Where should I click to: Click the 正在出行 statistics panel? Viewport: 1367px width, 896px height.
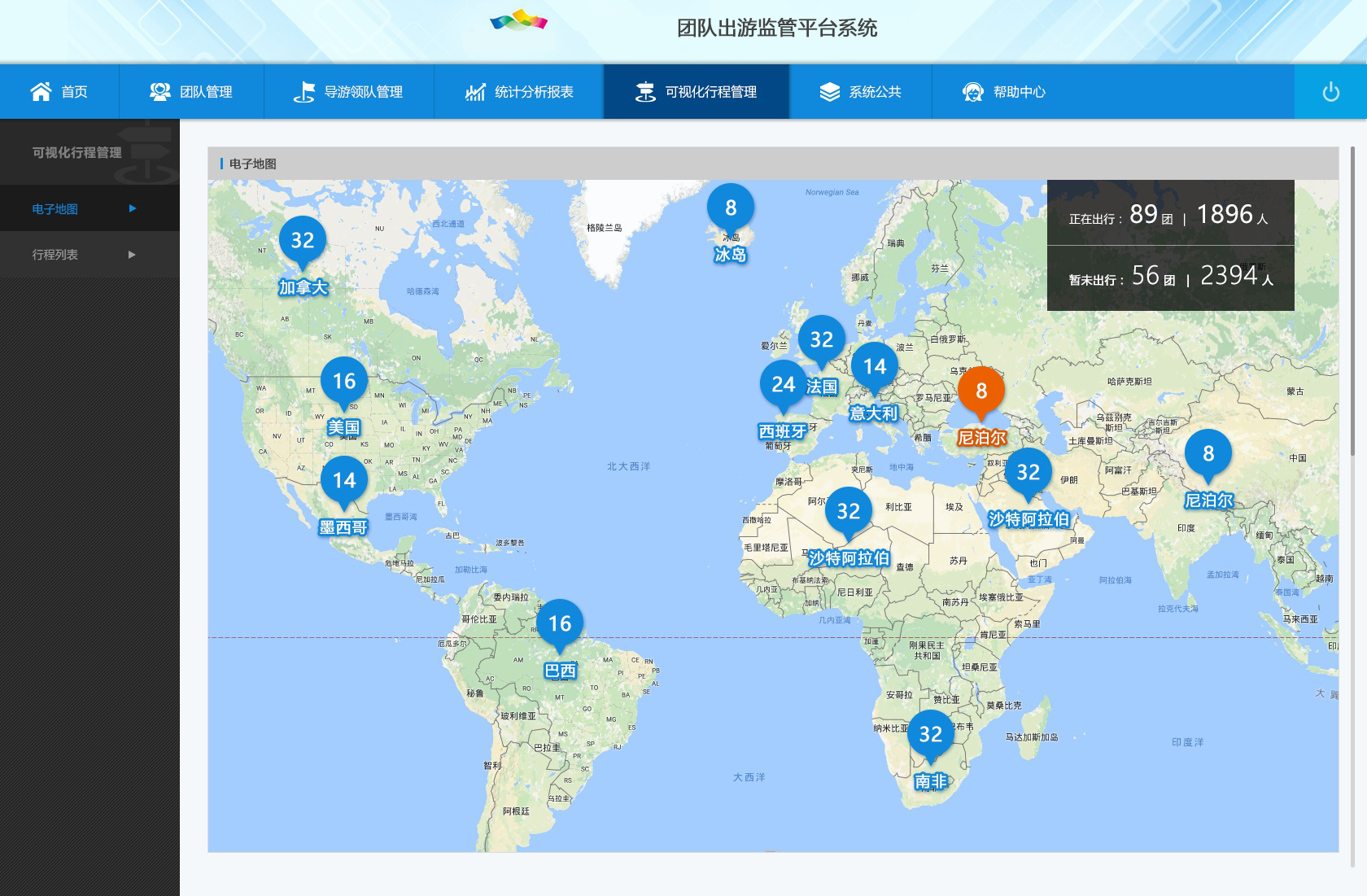[1169, 214]
